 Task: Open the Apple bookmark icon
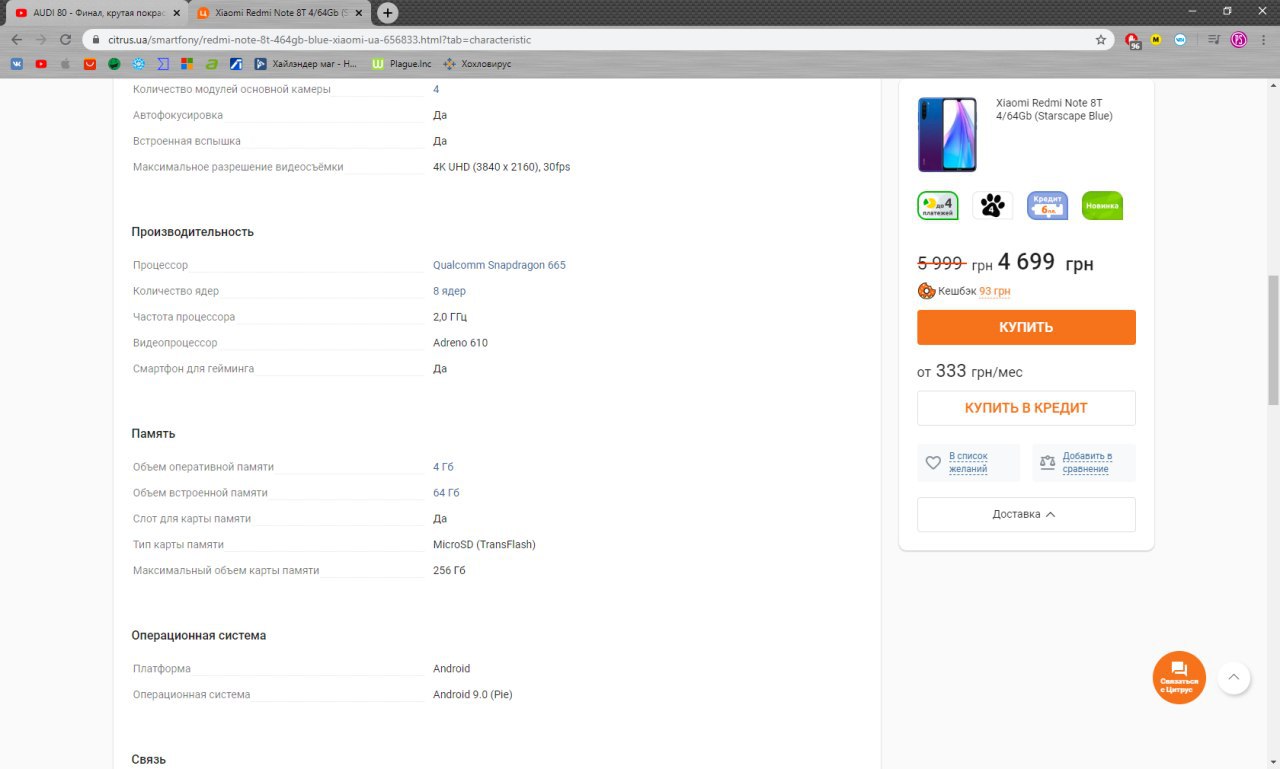pyautogui.click(x=65, y=64)
